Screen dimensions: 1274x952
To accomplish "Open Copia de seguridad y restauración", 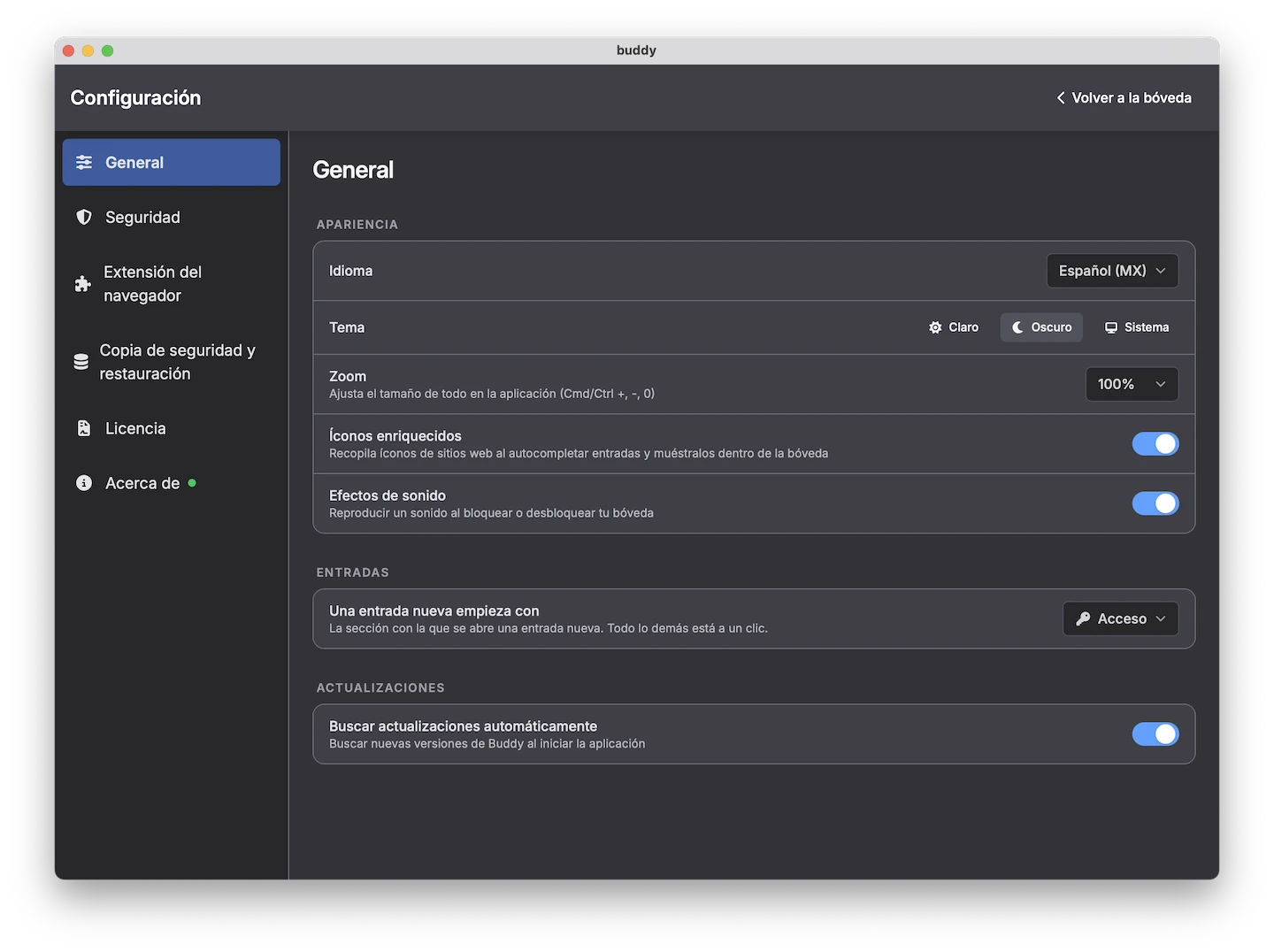I will pyautogui.click(x=171, y=362).
